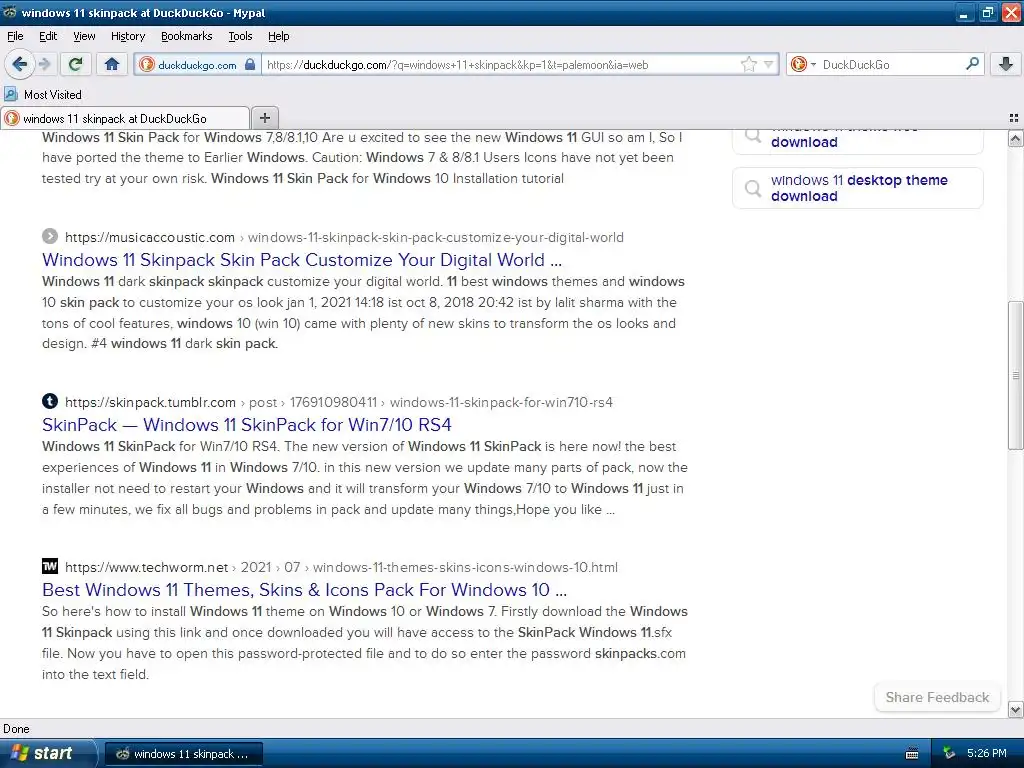Click the Tumblr favicon beside skinpack result
Viewport: 1024px width, 768px height.
(50, 401)
